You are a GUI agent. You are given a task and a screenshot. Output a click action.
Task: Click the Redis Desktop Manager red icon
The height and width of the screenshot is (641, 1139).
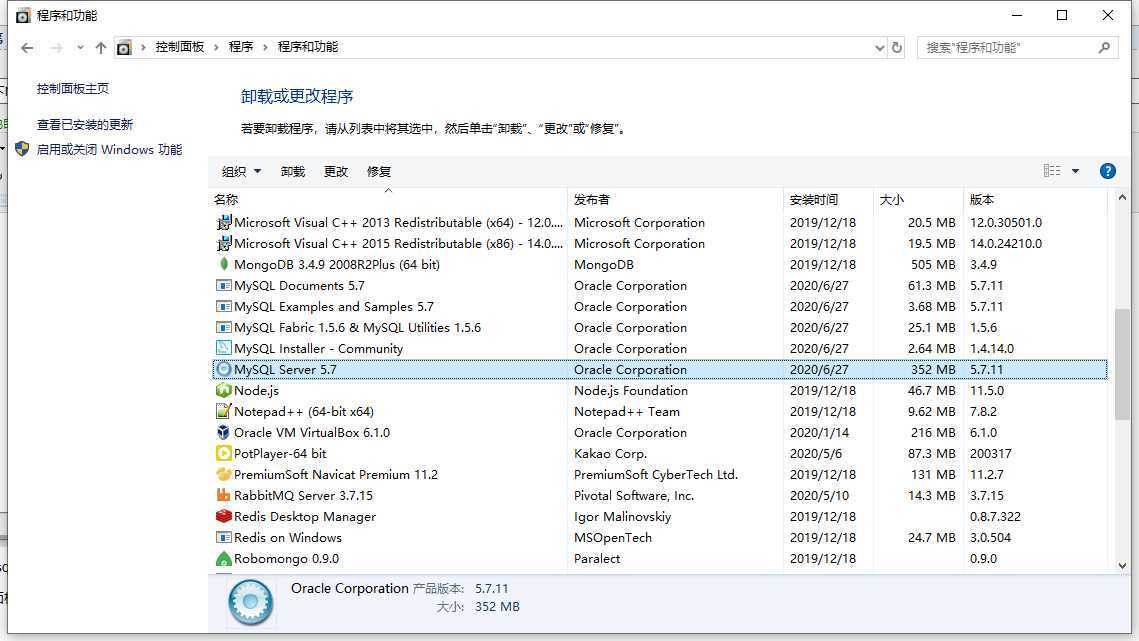pos(224,517)
